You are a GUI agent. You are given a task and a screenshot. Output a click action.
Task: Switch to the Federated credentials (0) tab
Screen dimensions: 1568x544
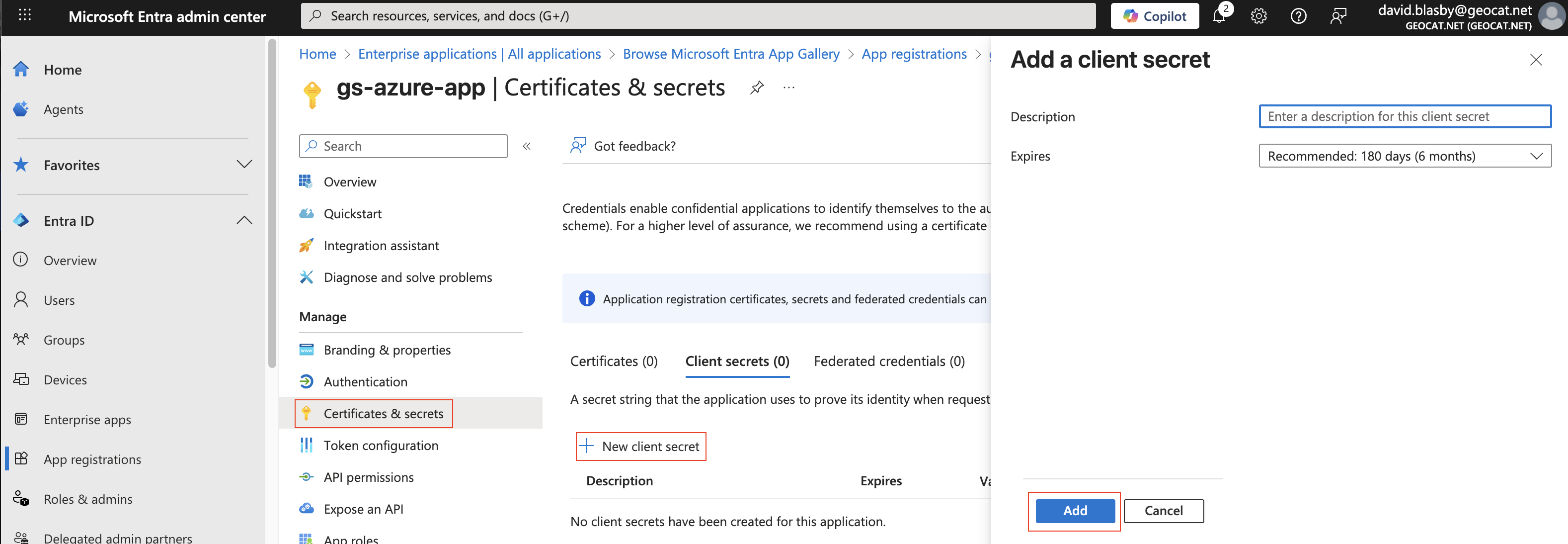(889, 361)
